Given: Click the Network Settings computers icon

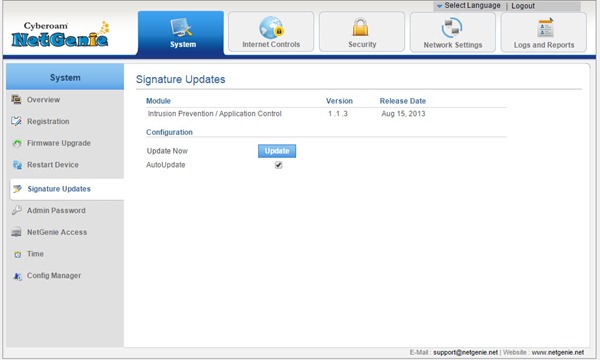Looking at the screenshot, I should [452, 28].
